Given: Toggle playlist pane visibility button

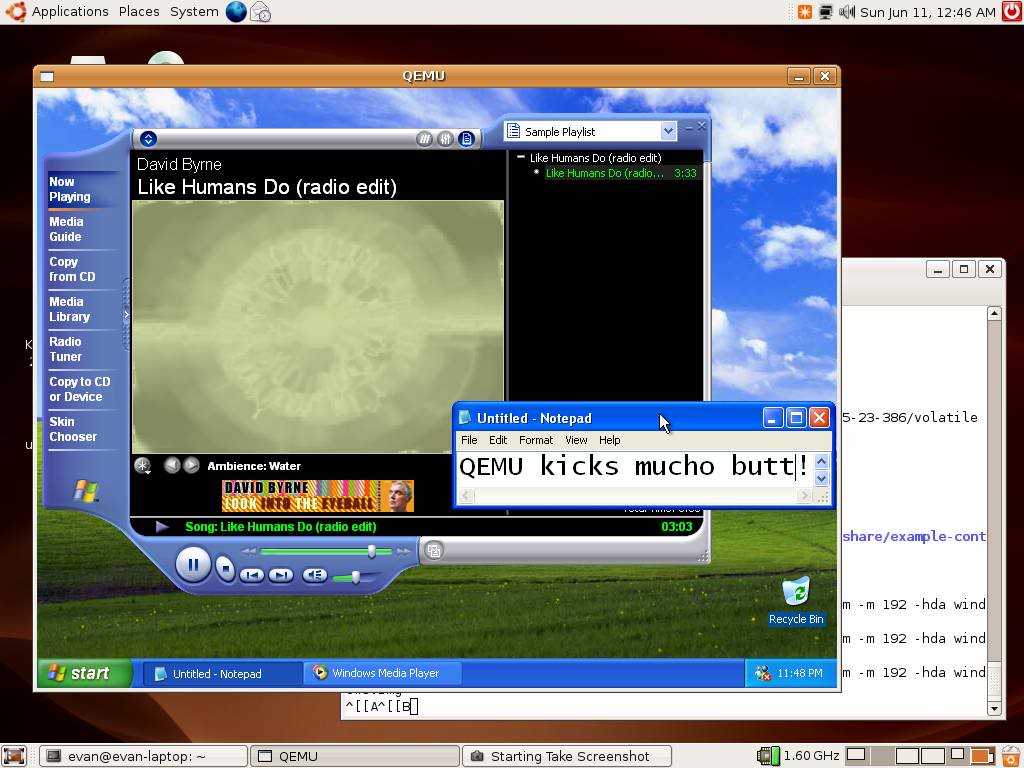Looking at the screenshot, I should point(466,139).
